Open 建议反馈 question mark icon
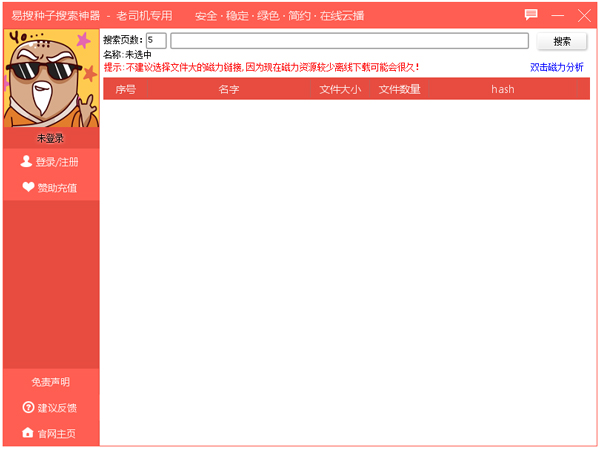The height and width of the screenshot is (449, 600). [x=28, y=407]
